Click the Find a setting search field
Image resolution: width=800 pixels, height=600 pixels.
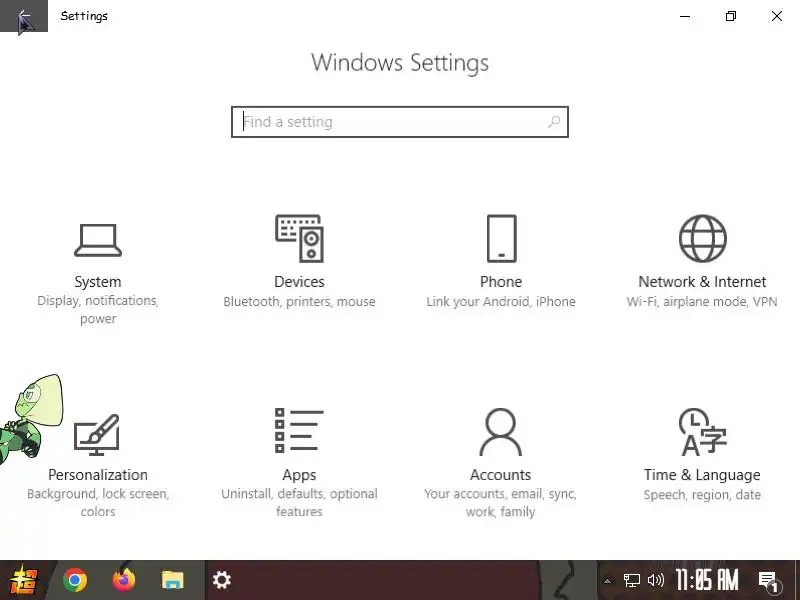tap(399, 122)
